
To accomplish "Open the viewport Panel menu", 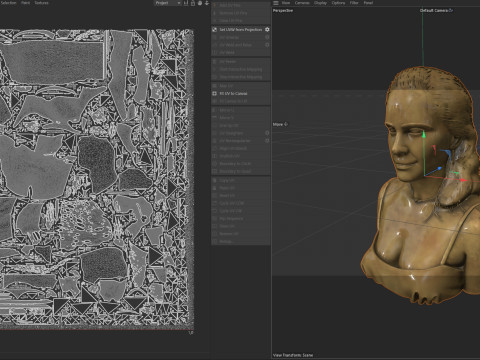I will (368, 3).
